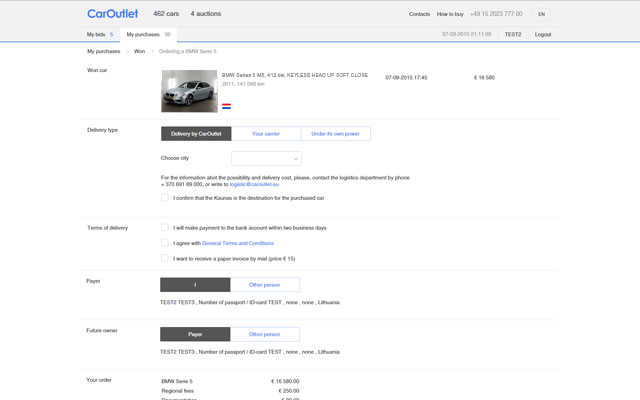Check the Kaunas destination confirmation box
This screenshot has height=400, width=640.
tap(165, 198)
